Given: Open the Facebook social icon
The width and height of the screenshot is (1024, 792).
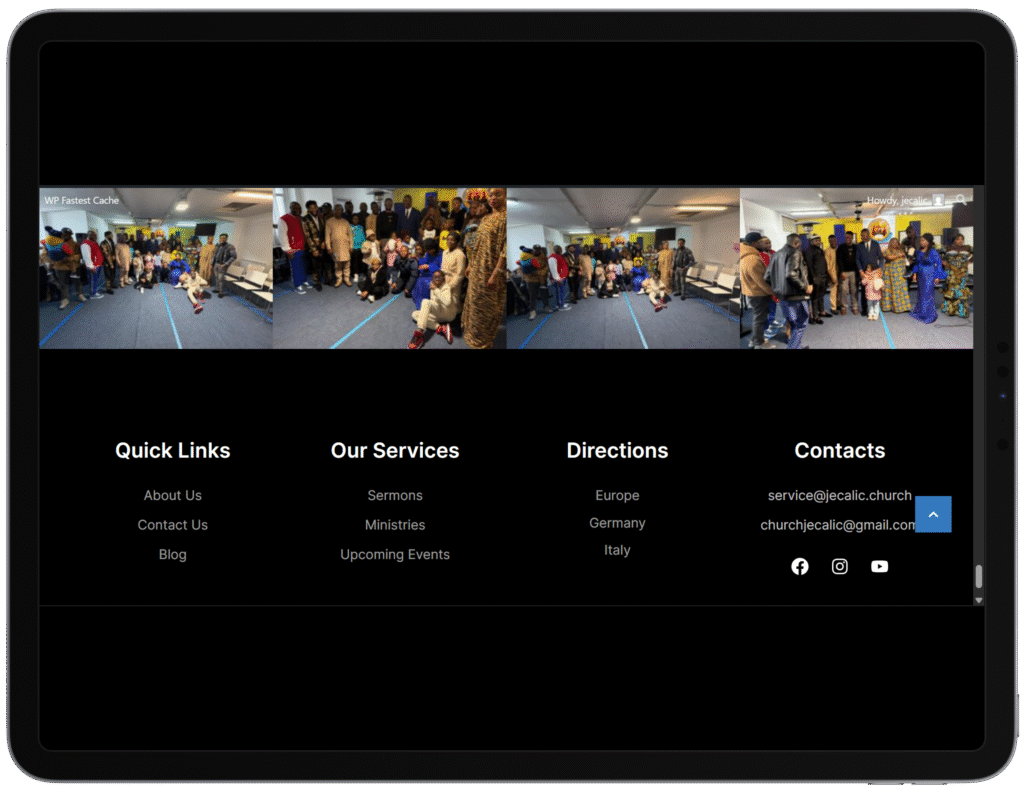Looking at the screenshot, I should (x=800, y=567).
